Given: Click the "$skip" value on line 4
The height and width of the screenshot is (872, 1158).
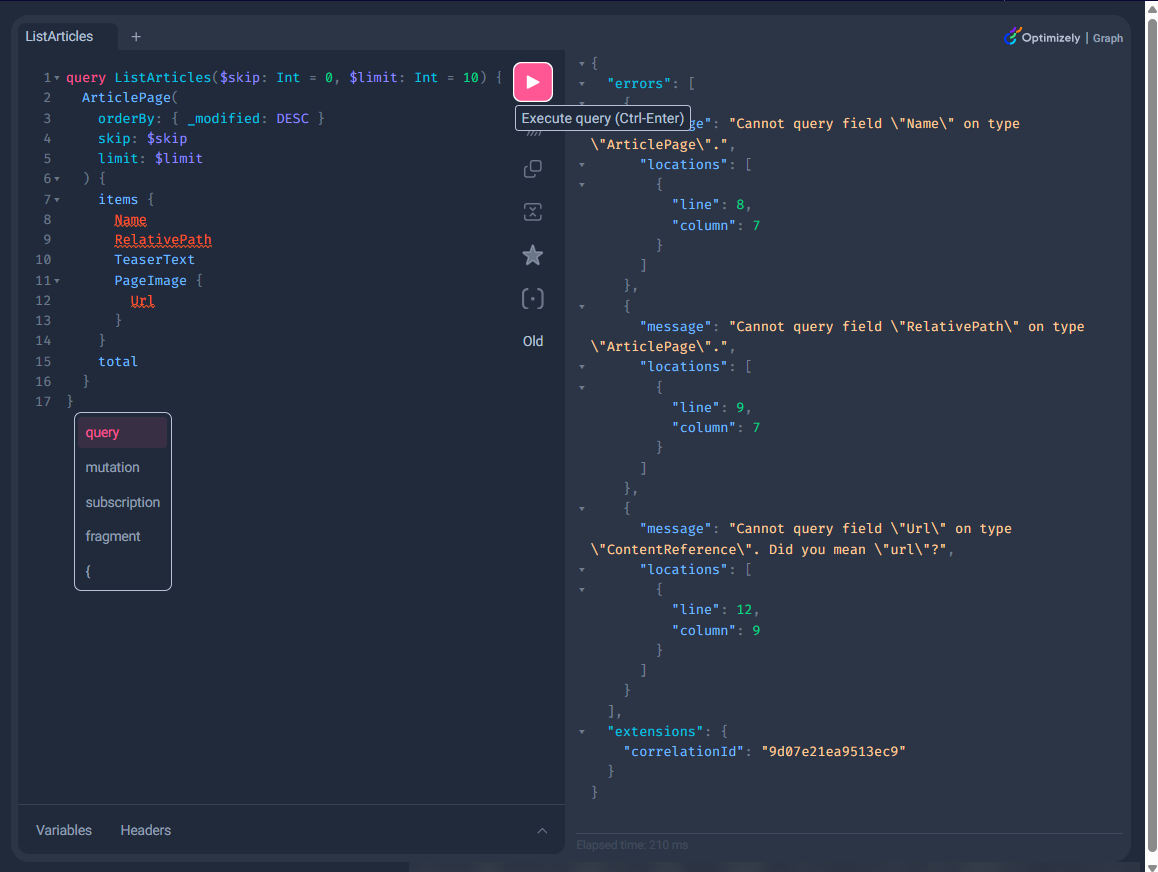Looking at the screenshot, I should 167,139.
